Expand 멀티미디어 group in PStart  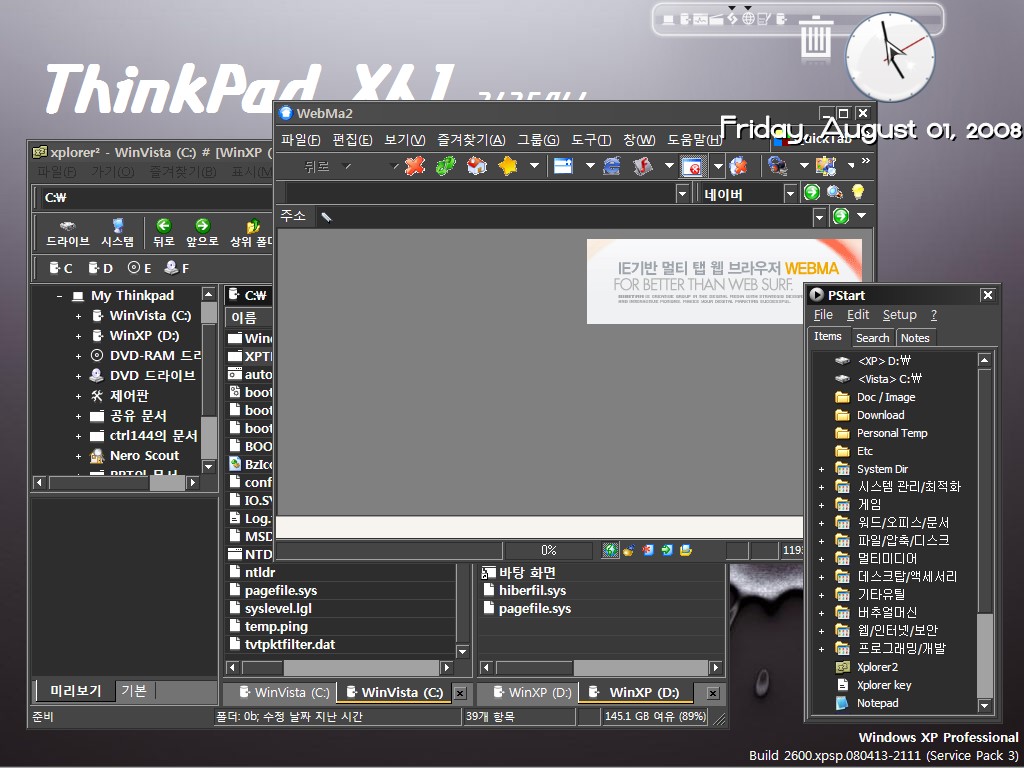pos(822,560)
